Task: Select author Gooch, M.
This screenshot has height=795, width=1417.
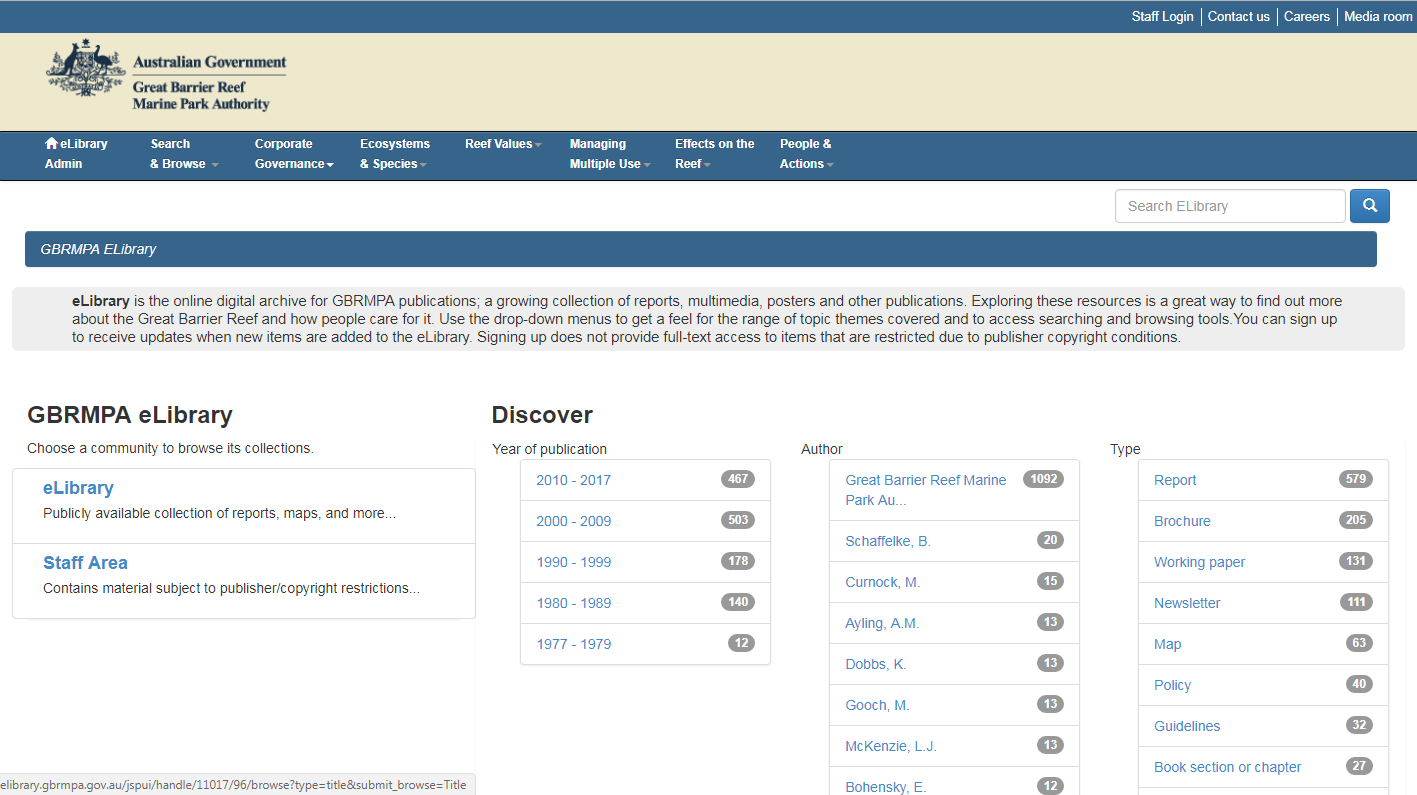Action: coord(877,705)
